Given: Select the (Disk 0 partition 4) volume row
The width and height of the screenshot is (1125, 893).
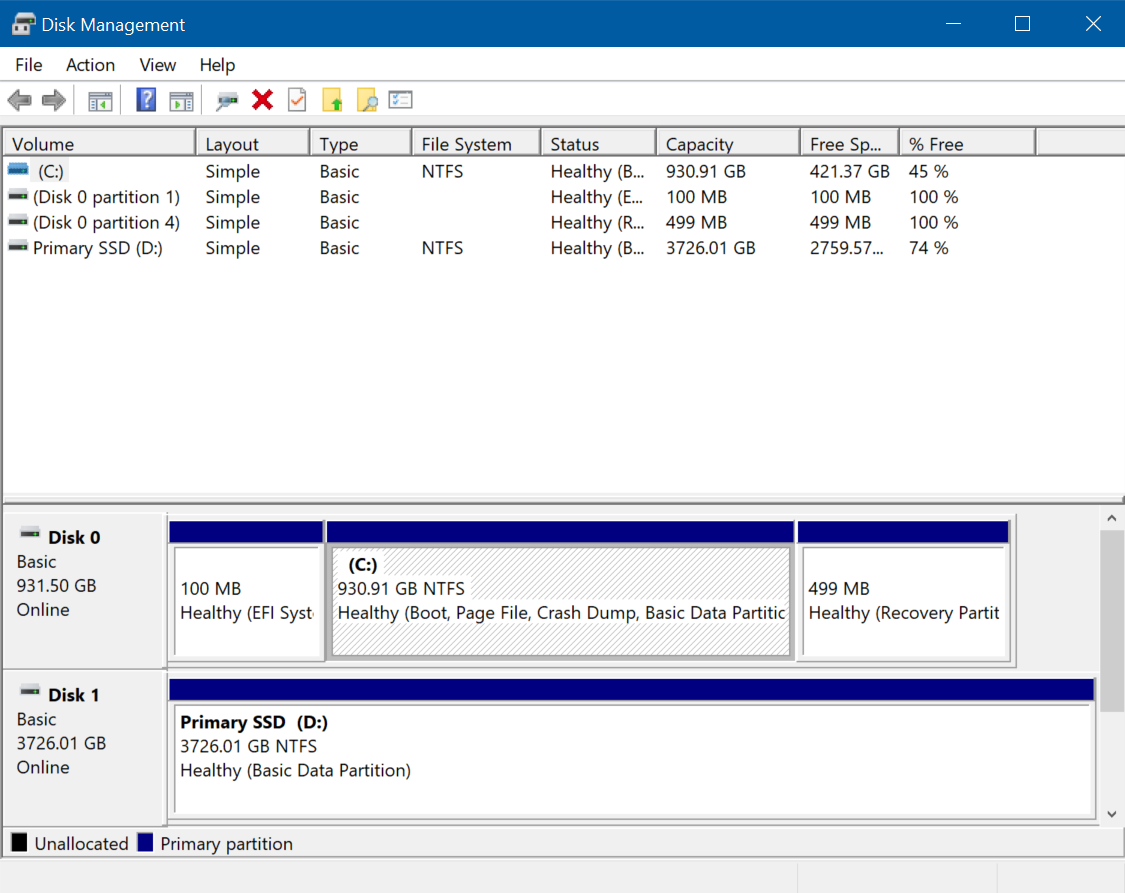Looking at the screenshot, I should 520,222.
